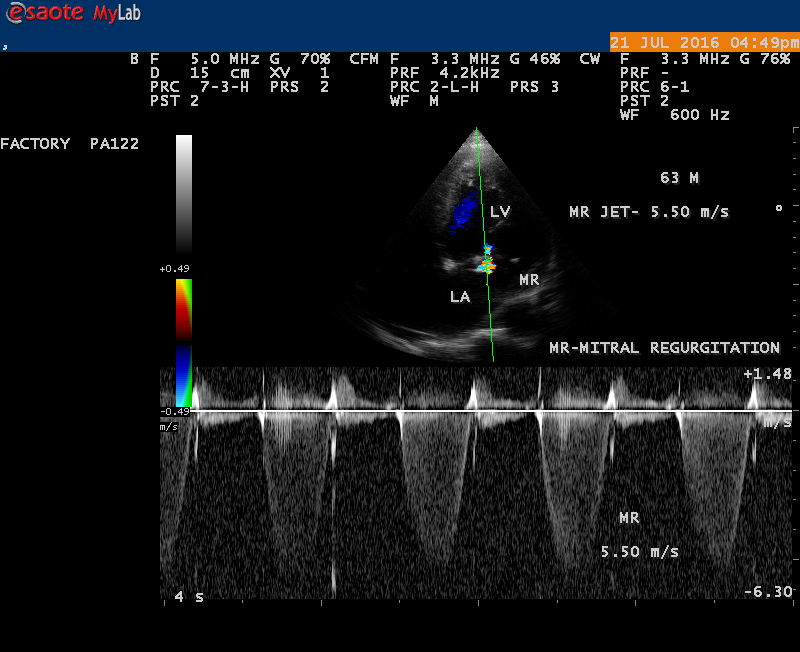The height and width of the screenshot is (652, 800).
Task: Click the blue color flow region in LV
Action: [463, 212]
